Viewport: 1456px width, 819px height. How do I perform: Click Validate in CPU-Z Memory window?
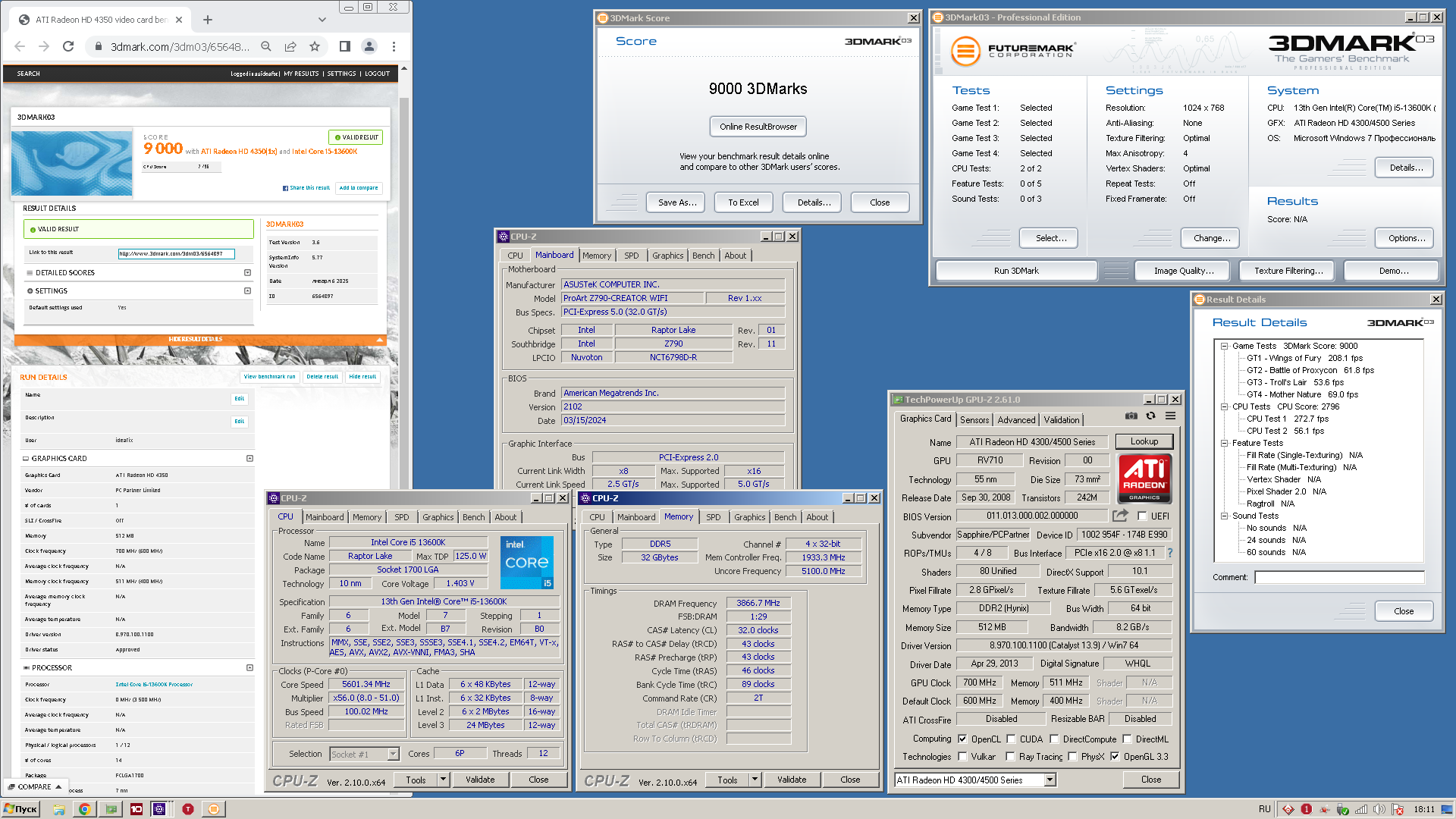point(792,780)
